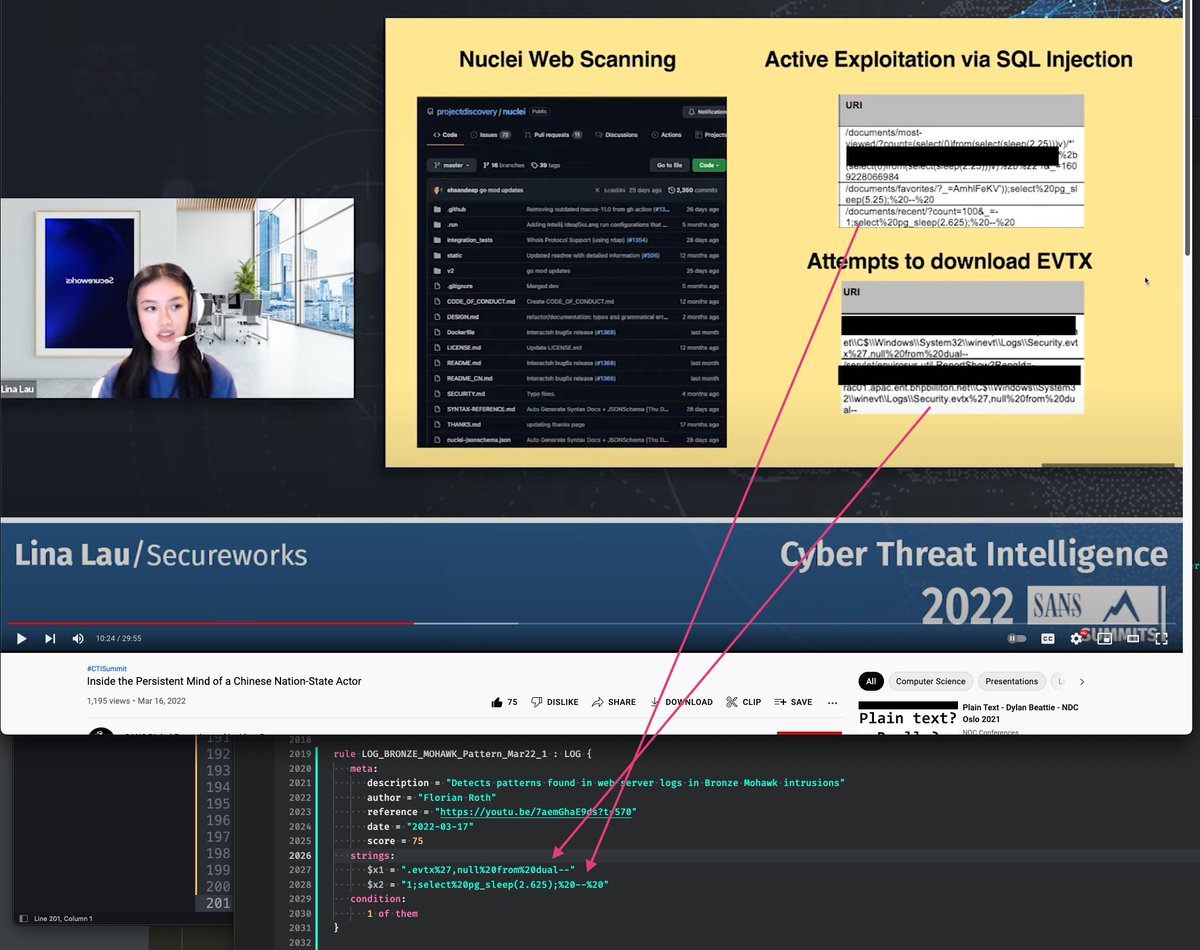Image resolution: width=1200 pixels, height=950 pixels.
Task: Click the description line in meta block
Action: tap(606, 782)
